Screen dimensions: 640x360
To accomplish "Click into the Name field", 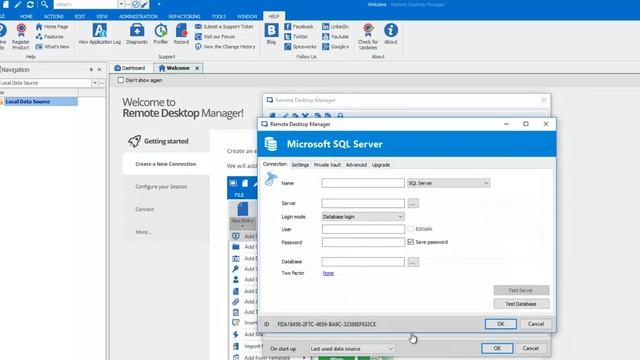I will (x=363, y=183).
